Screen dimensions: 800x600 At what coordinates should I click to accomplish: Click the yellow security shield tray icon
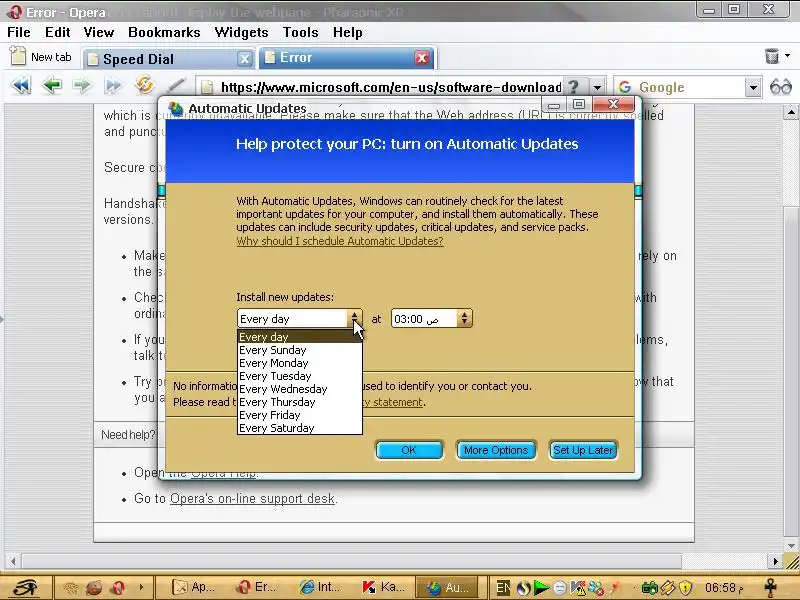click(686, 588)
